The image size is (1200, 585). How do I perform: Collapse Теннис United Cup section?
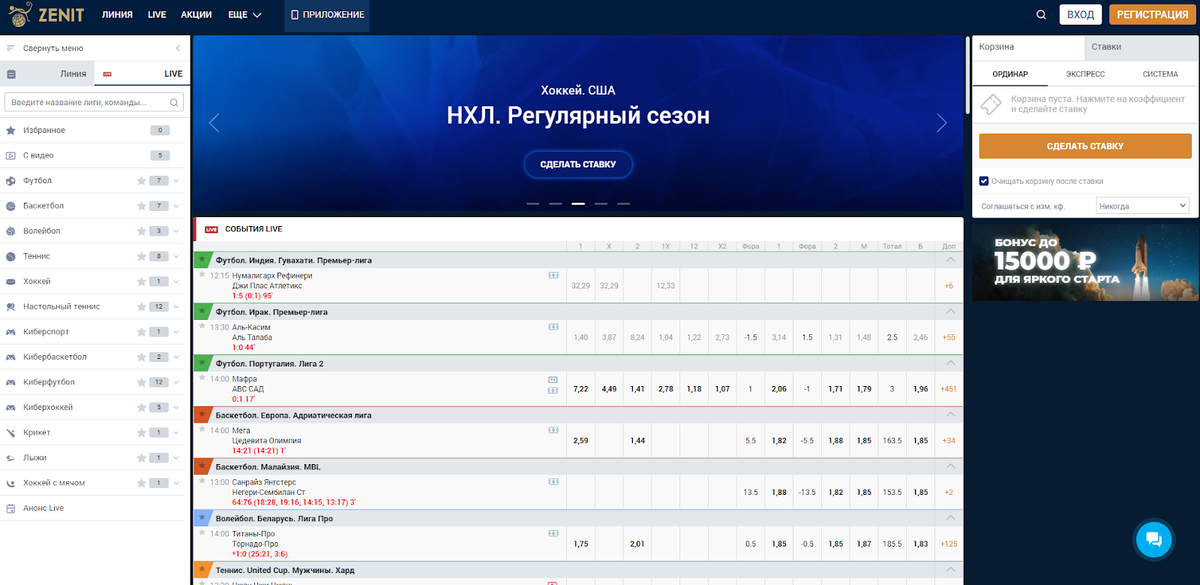click(x=950, y=570)
